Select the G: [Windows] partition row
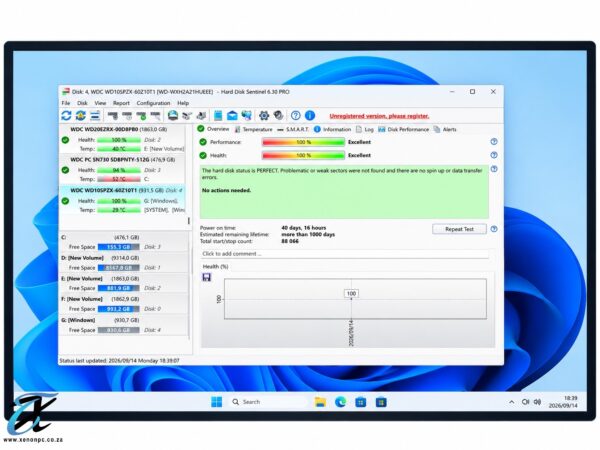Viewport: 600px width, 450px height. click(x=124, y=325)
